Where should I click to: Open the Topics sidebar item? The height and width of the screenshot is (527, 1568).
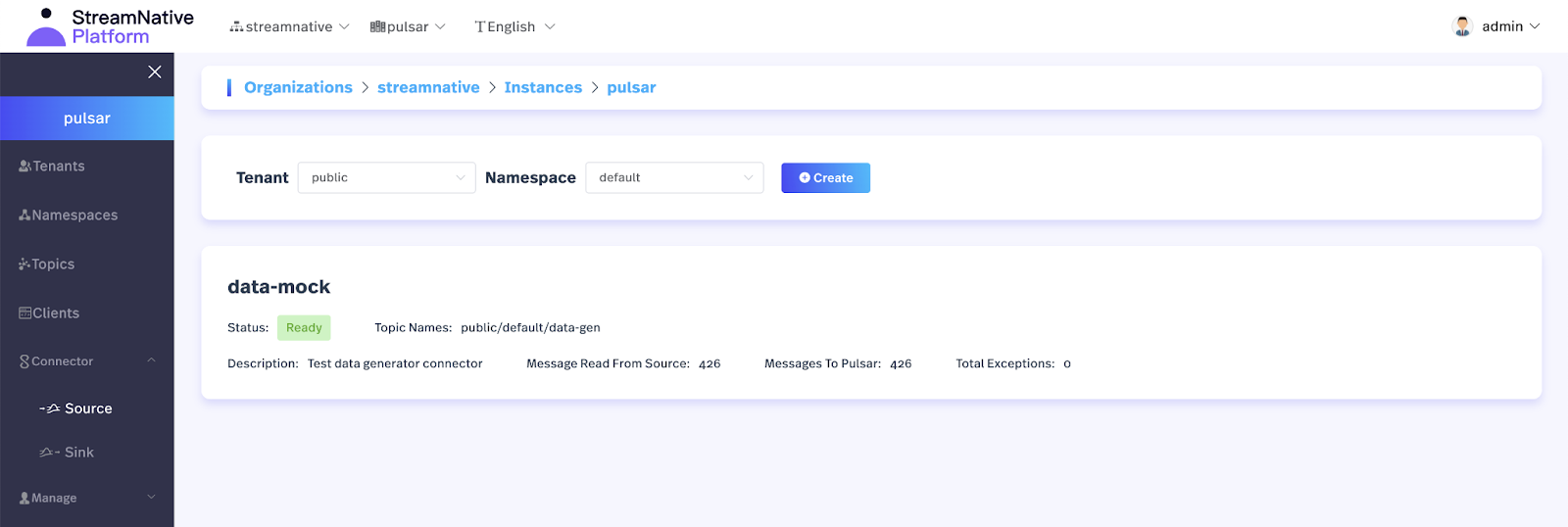click(x=53, y=264)
